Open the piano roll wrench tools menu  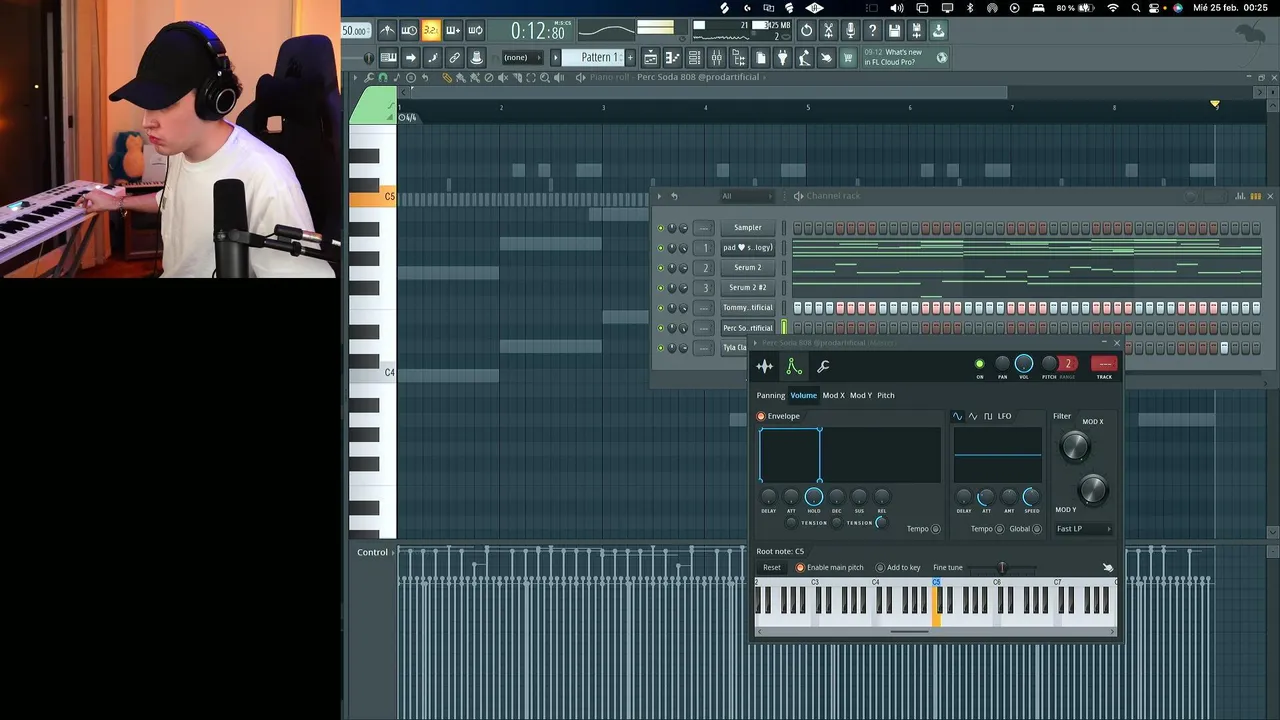[x=369, y=77]
